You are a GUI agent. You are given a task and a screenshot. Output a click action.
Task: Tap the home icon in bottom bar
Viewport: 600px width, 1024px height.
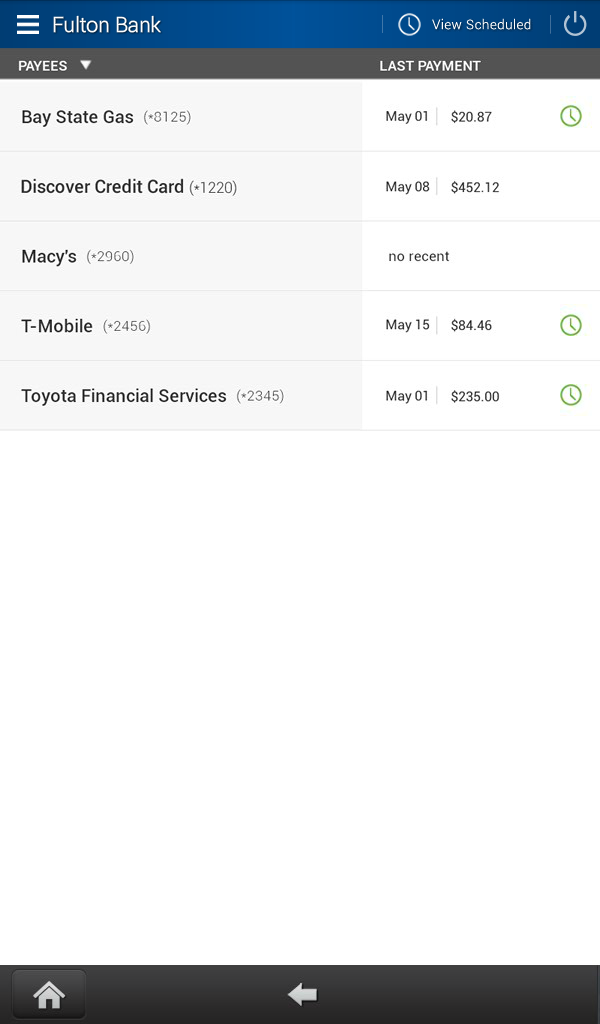tap(48, 994)
